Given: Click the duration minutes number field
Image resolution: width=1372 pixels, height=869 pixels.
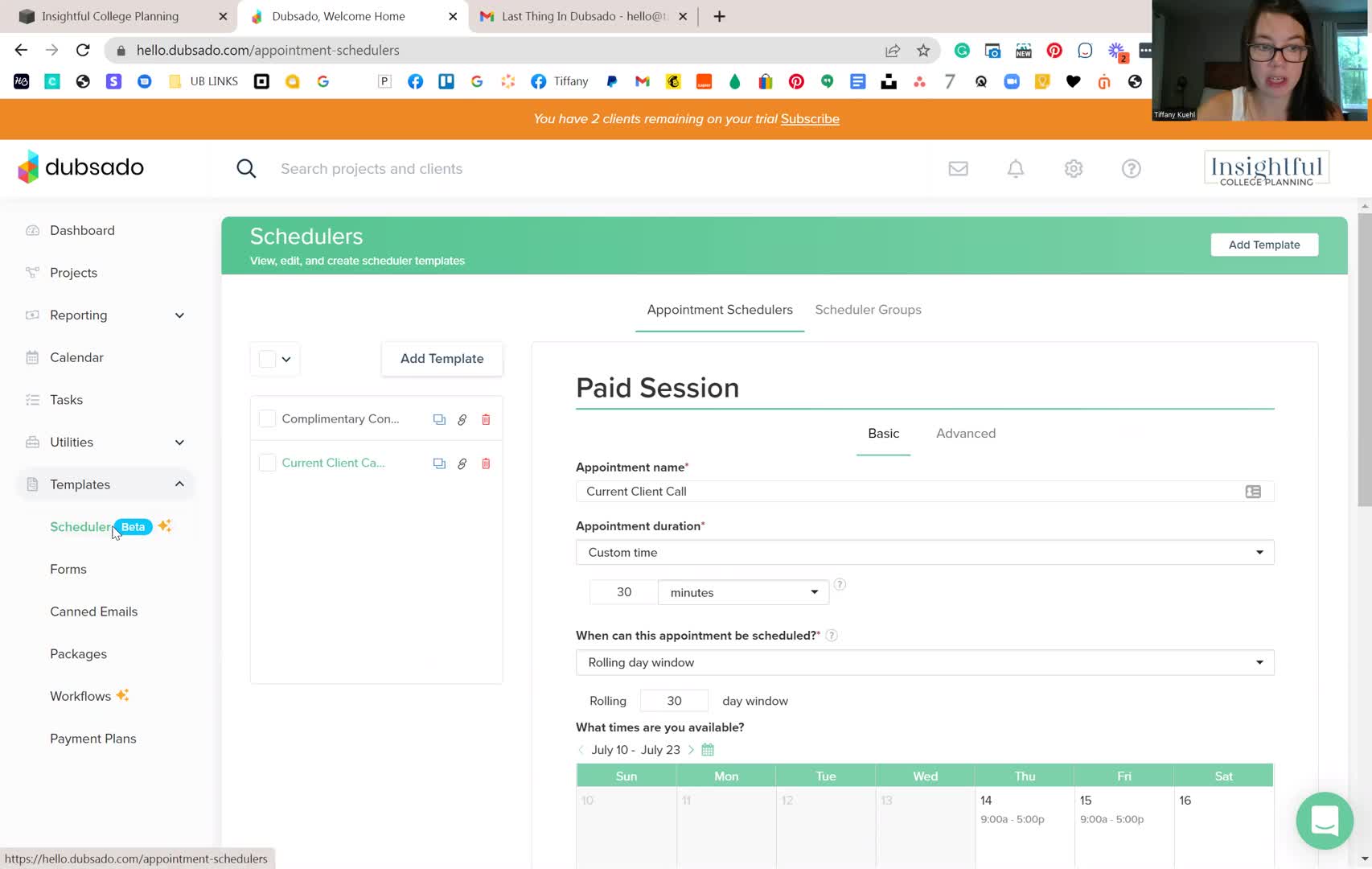Looking at the screenshot, I should (623, 592).
